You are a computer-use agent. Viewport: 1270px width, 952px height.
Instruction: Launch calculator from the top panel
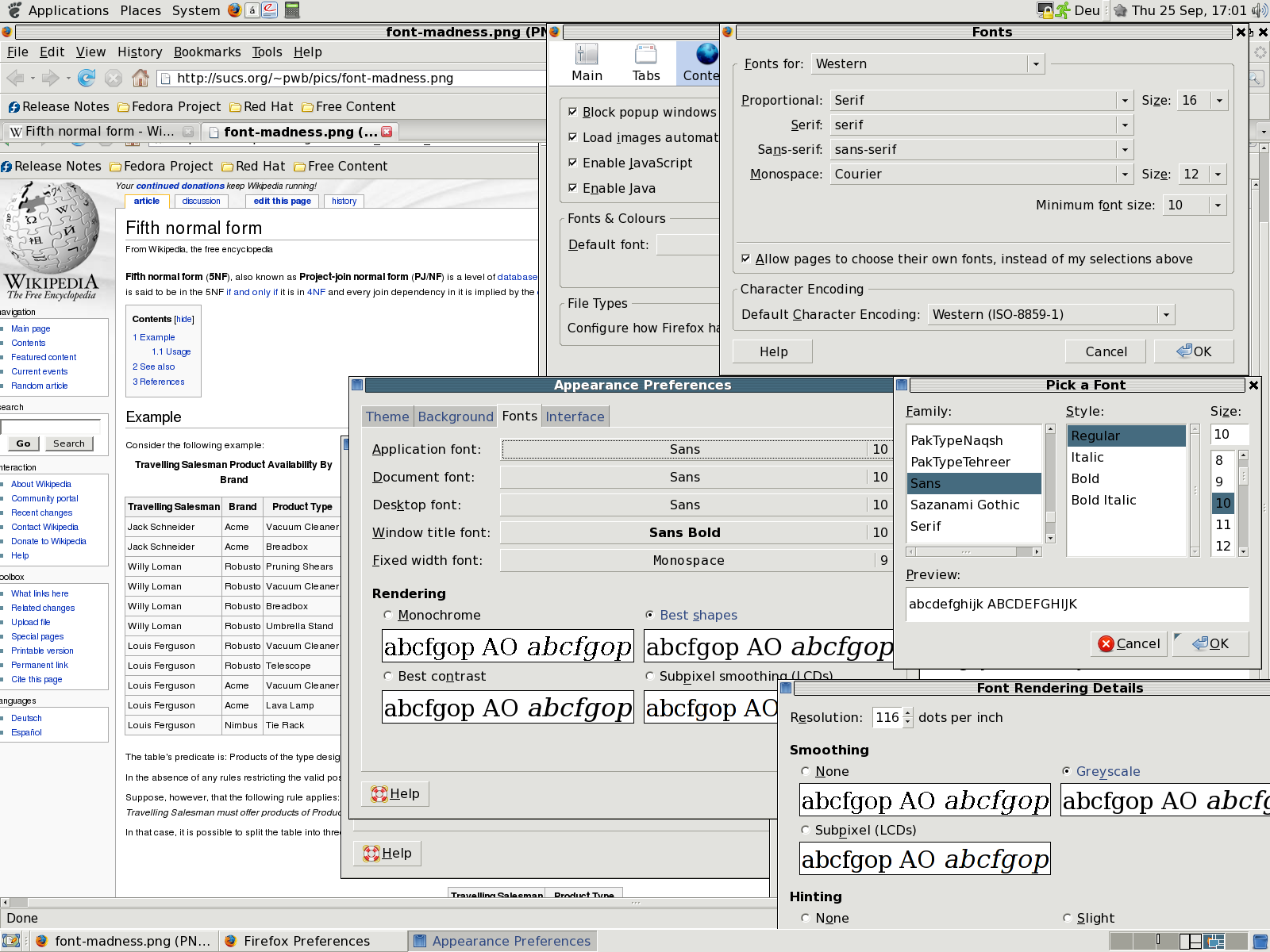pyautogui.click(x=292, y=10)
